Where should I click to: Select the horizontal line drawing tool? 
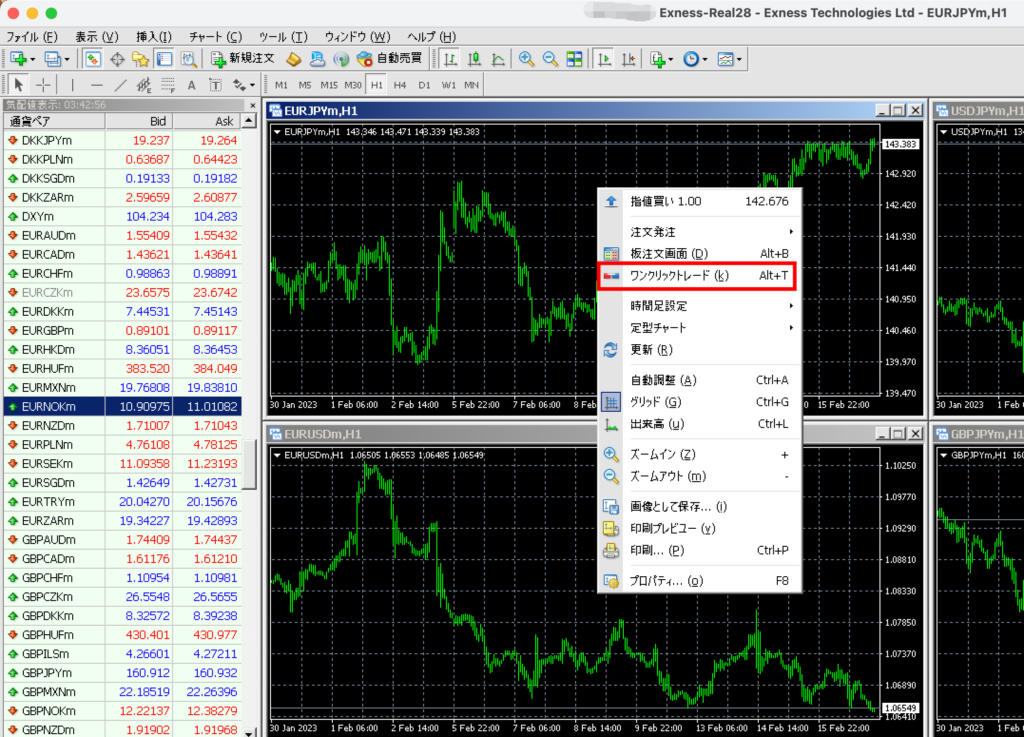pos(97,84)
